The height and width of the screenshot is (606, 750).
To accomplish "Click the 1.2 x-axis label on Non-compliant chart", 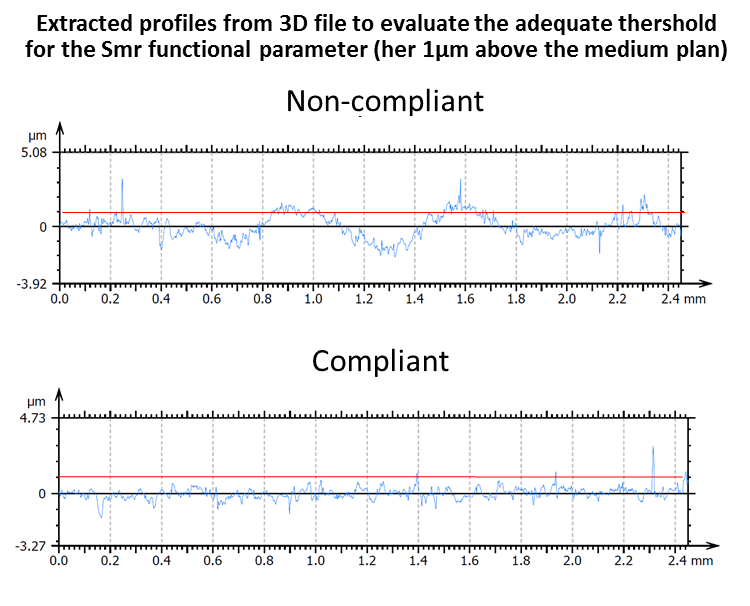I will (364, 299).
